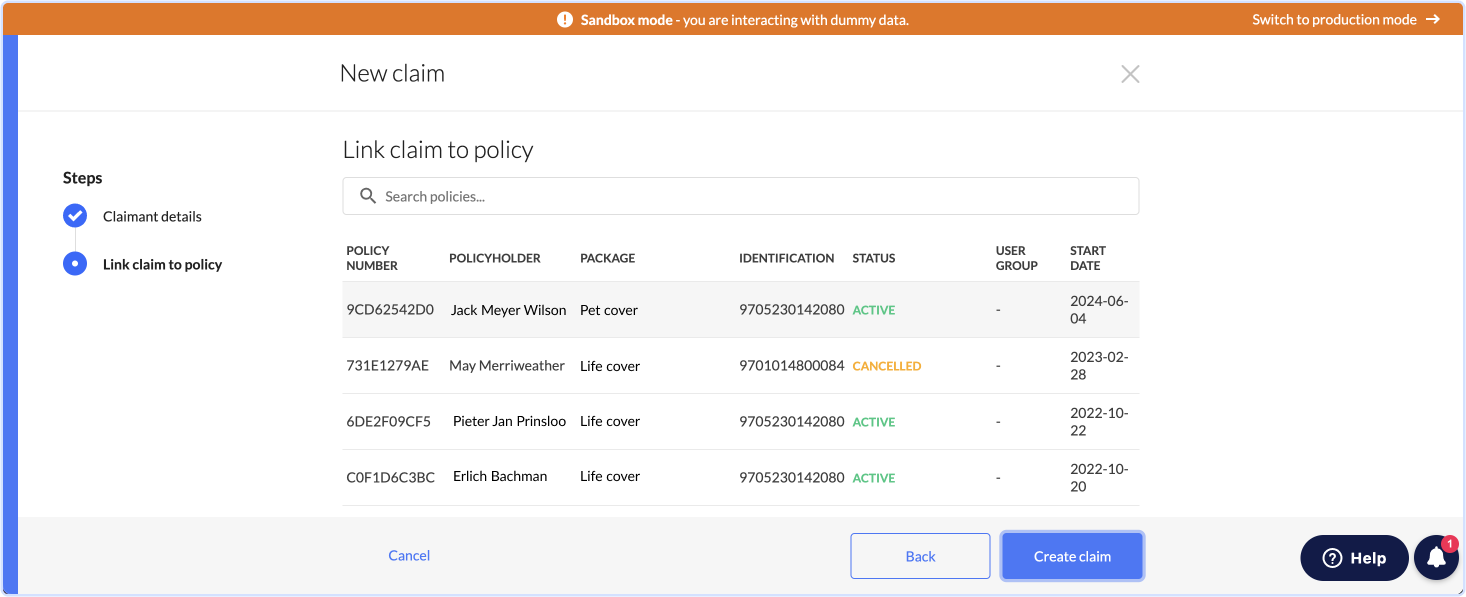Image resolution: width=1466 pixels, height=597 pixels.
Task: Click the Cancel link
Action: [409, 555]
